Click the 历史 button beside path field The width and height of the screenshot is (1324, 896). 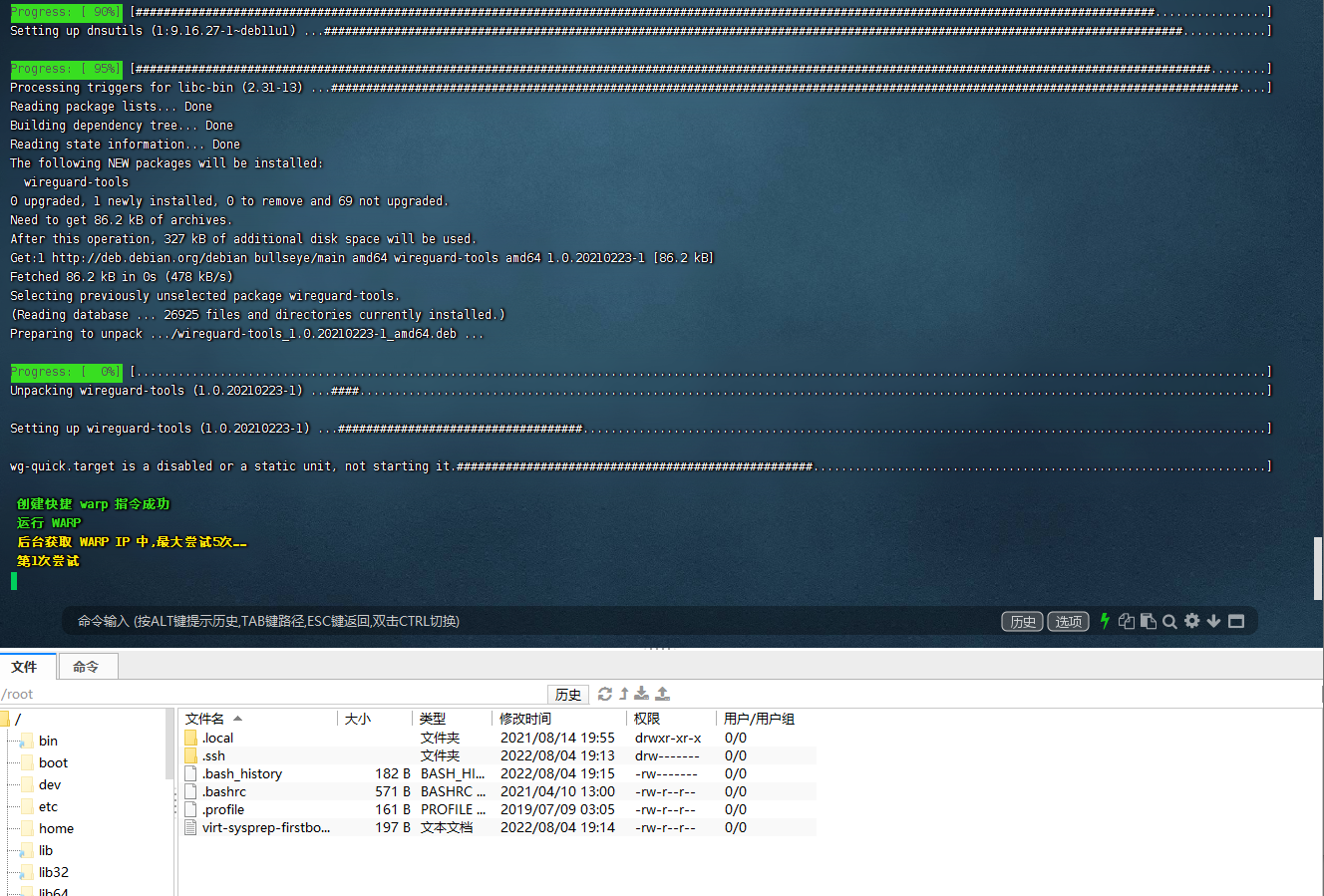(x=568, y=694)
